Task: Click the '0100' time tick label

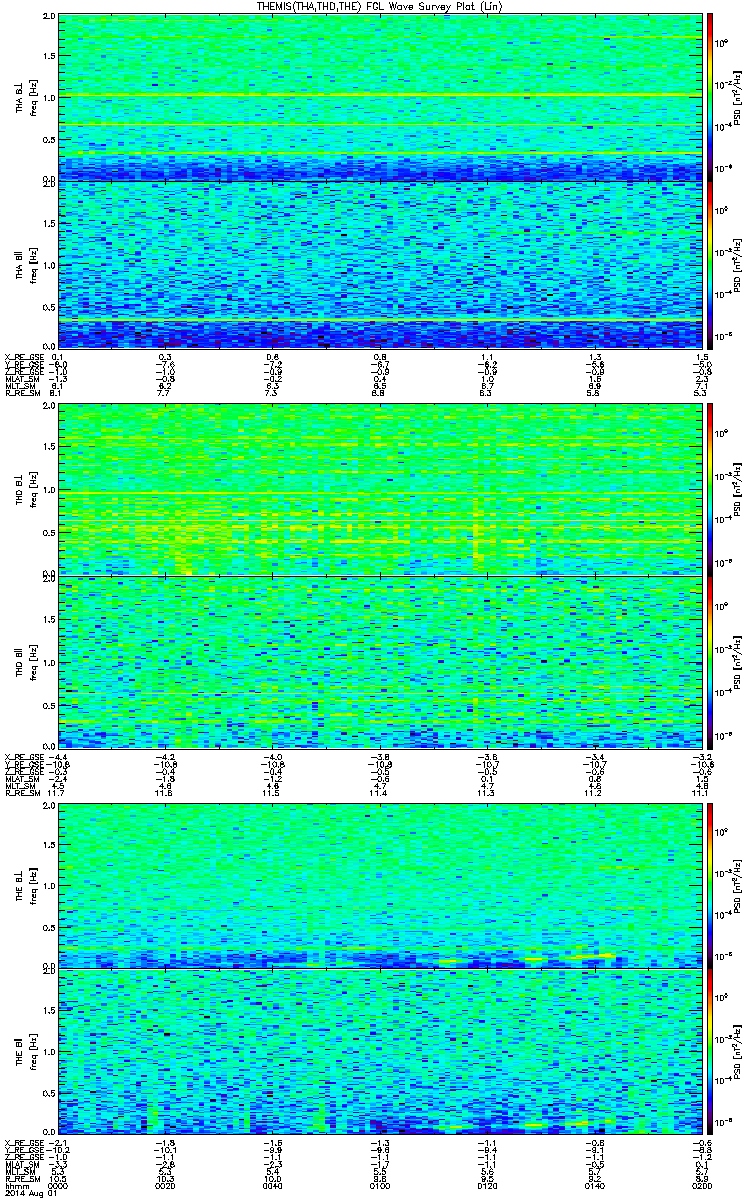Action: pyautogui.click(x=378, y=1185)
